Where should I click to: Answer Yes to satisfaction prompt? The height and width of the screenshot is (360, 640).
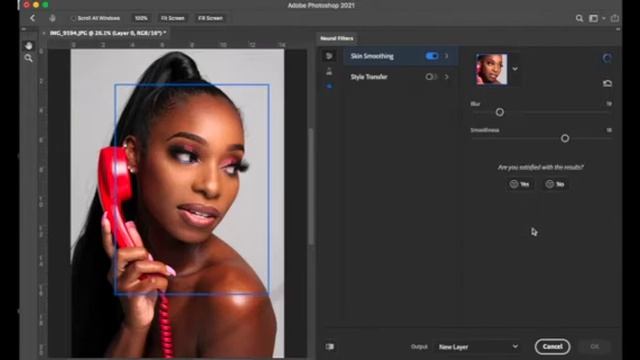point(520,184)
